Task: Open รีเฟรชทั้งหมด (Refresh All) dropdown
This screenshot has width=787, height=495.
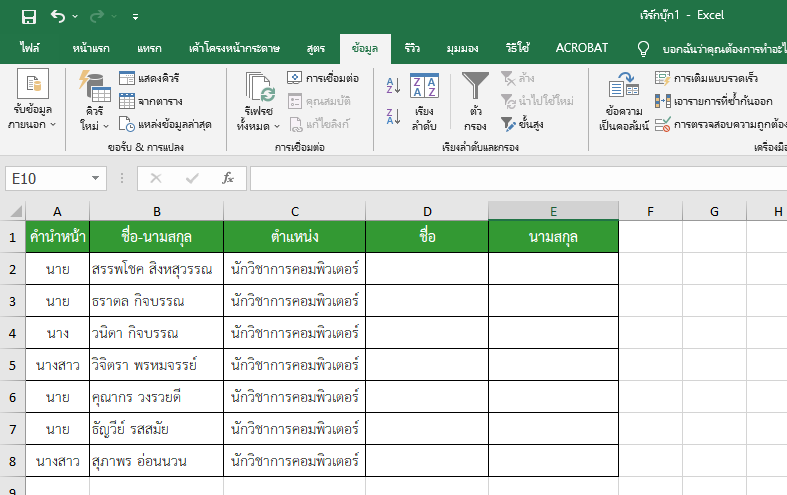Action: click(258, 100)
